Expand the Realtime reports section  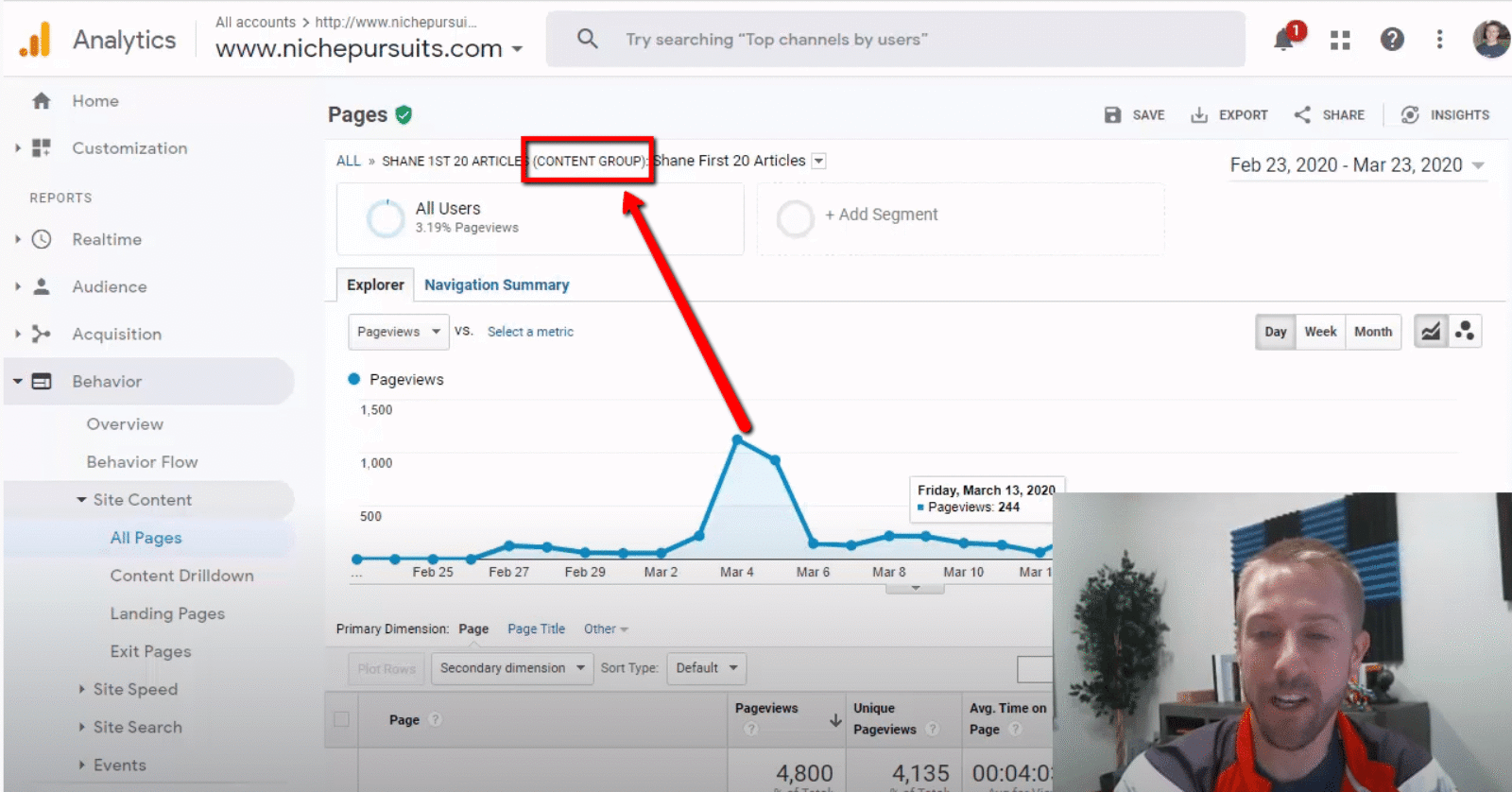17,240
